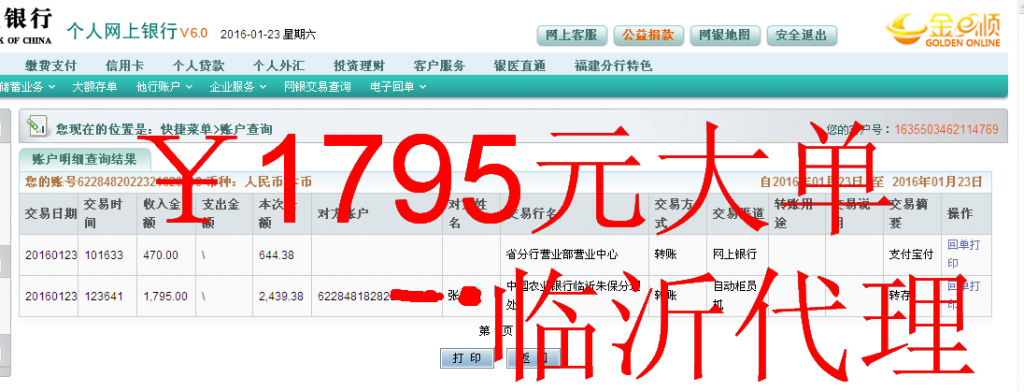Go to 网银交易查询 submenu item
The width and height of the screenshot is (1024, 392).
click(317, 86)
